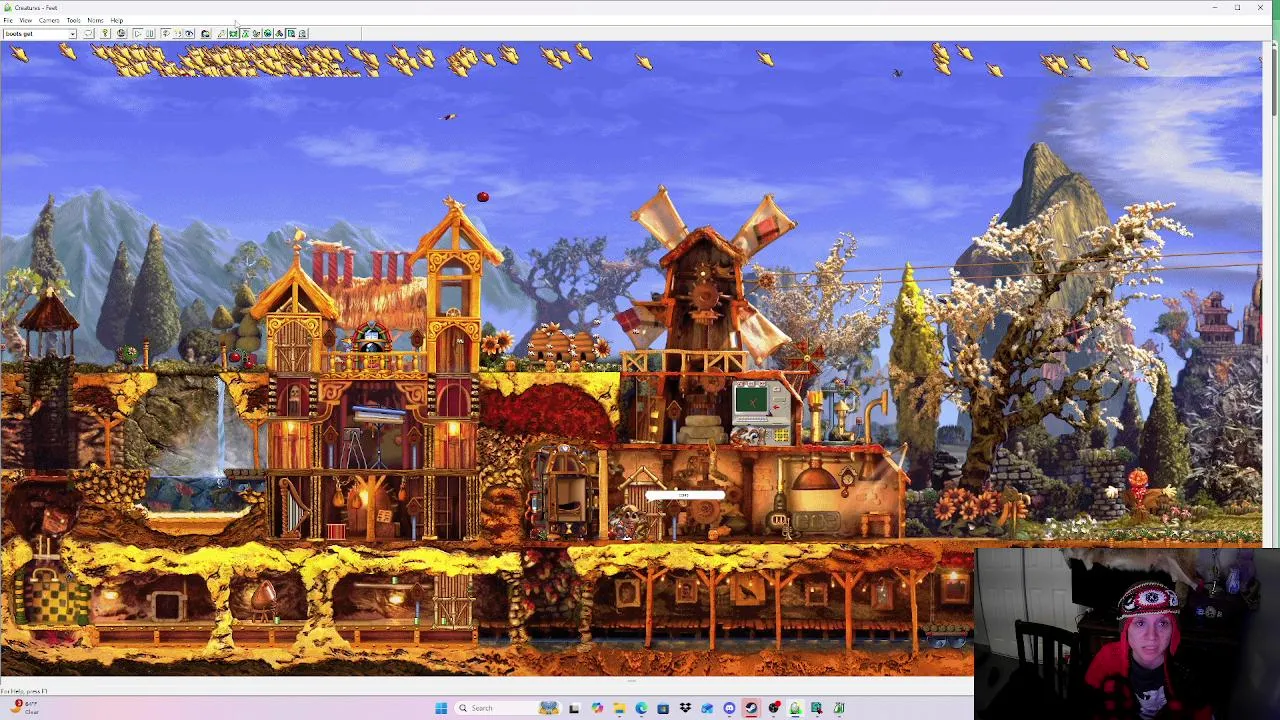Click the eye icon in toolbar
The width and height of the screenshot is (1280, 720).
(x=189, y=33)
